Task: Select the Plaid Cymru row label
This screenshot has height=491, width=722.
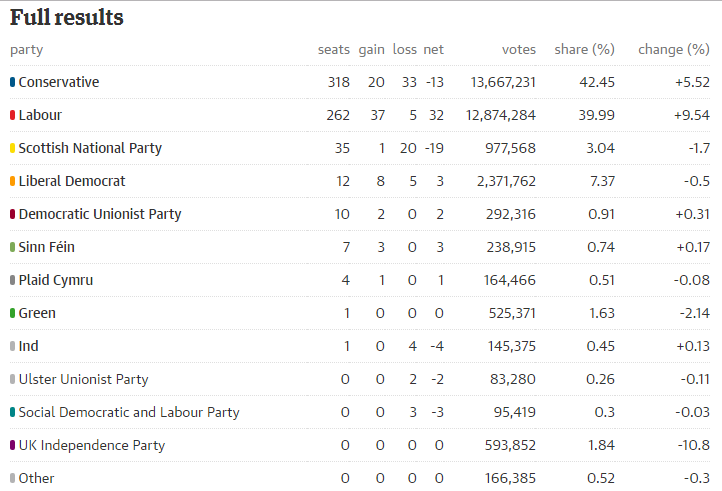Action: pyautogui.click(x=56, y=281)
